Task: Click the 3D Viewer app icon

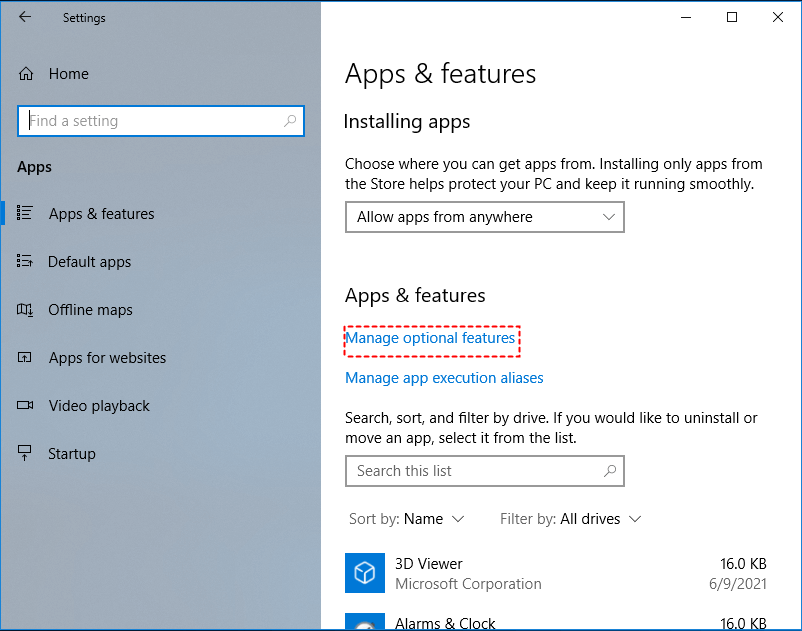Action: [x=365, y=573]
